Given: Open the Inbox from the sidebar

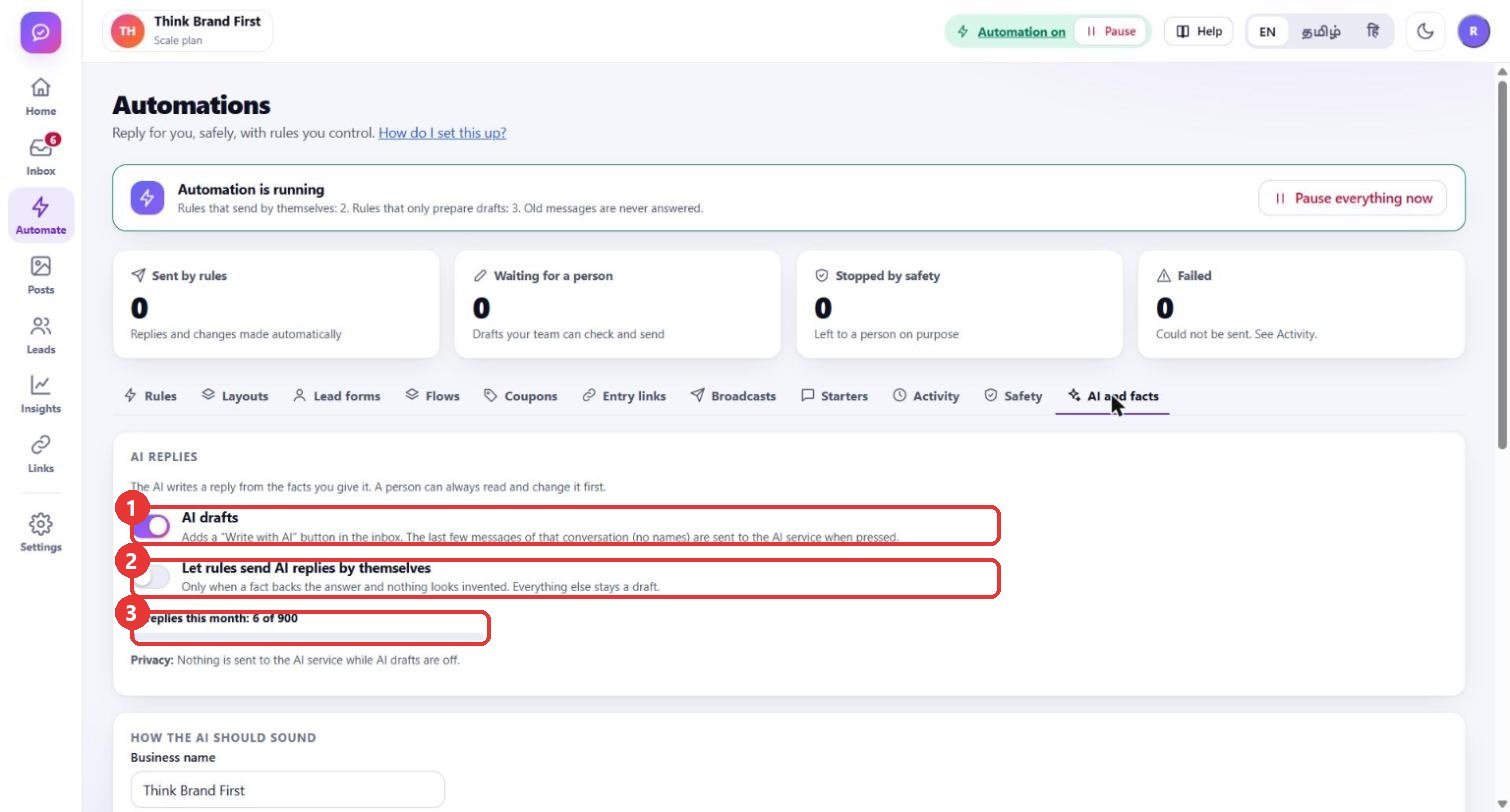Looking at the screenshot, I should [x=41, y=156].
